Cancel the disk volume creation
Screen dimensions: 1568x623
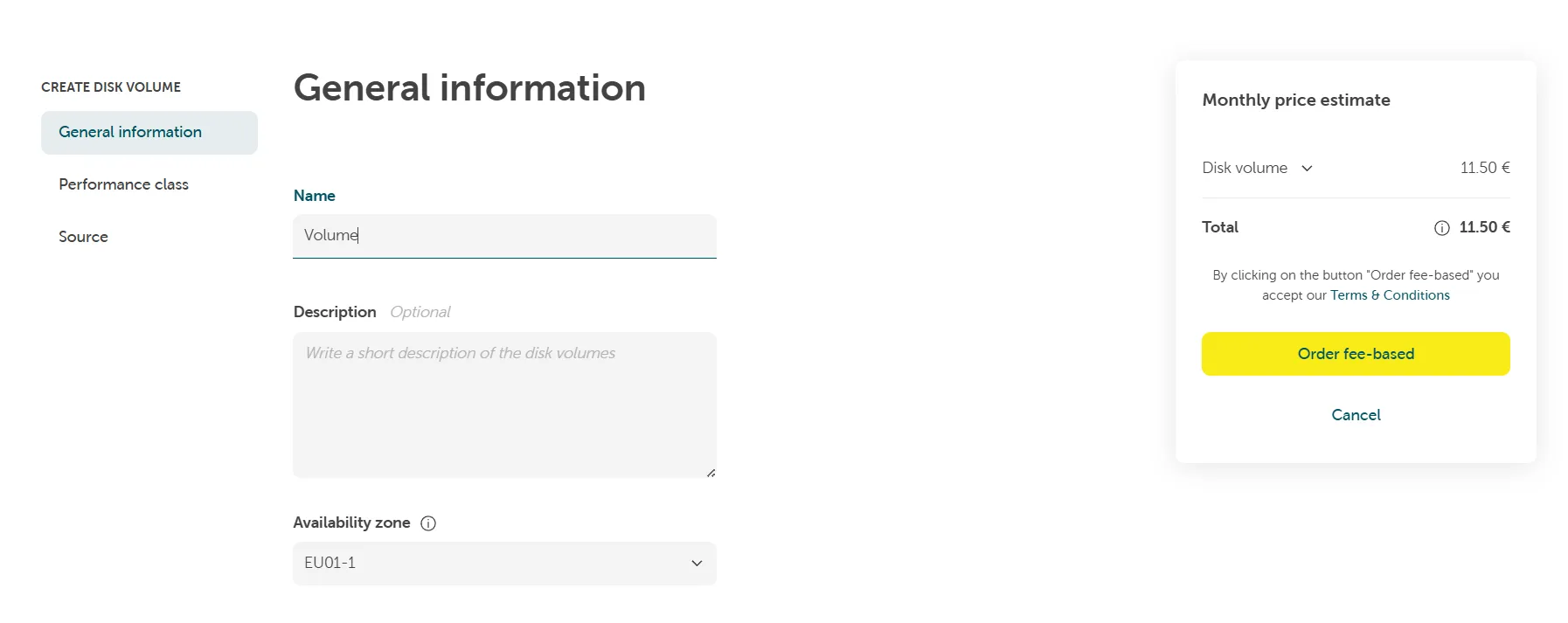click(1355, 415)
